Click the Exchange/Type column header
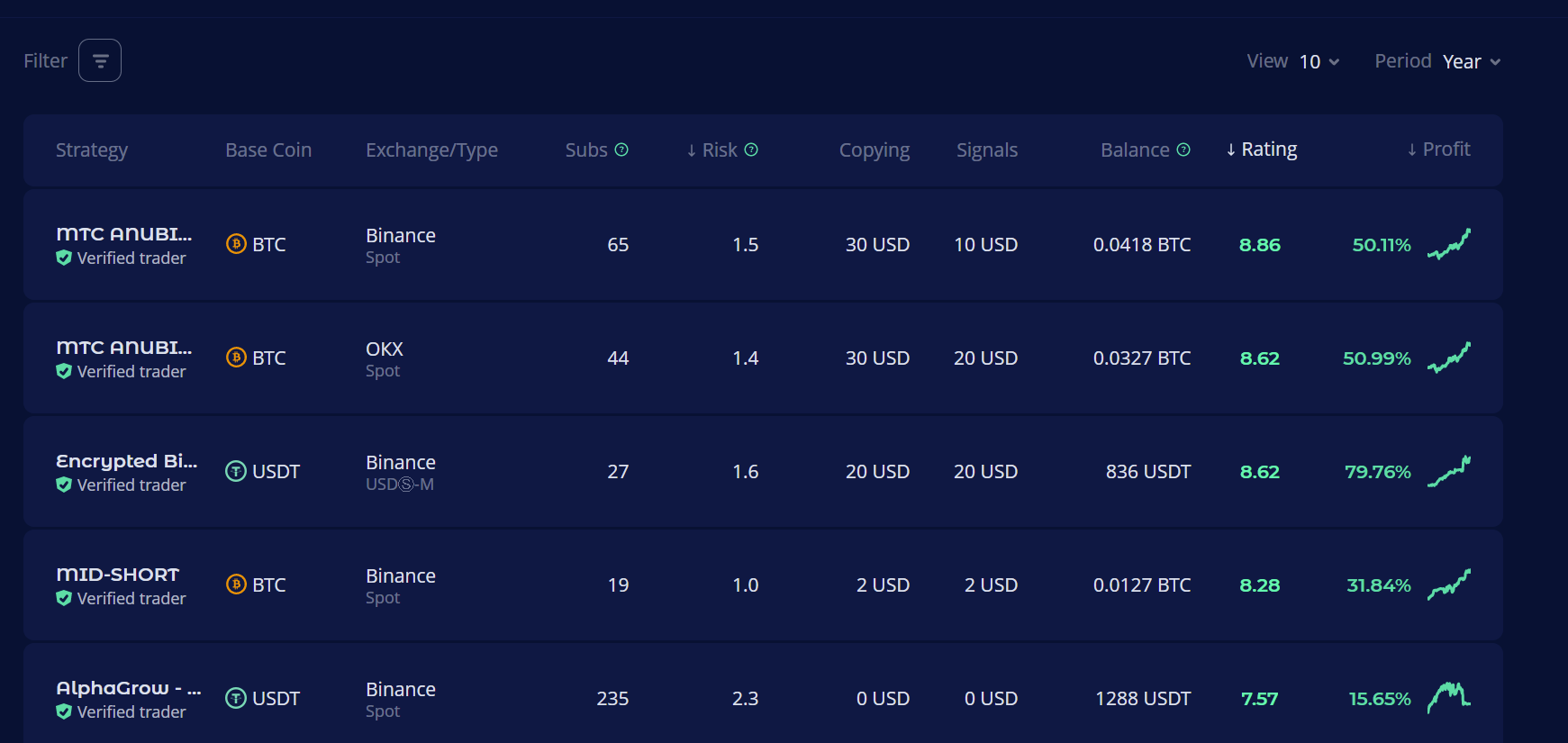Screen dimensions: 1568x743 [431, 150]
